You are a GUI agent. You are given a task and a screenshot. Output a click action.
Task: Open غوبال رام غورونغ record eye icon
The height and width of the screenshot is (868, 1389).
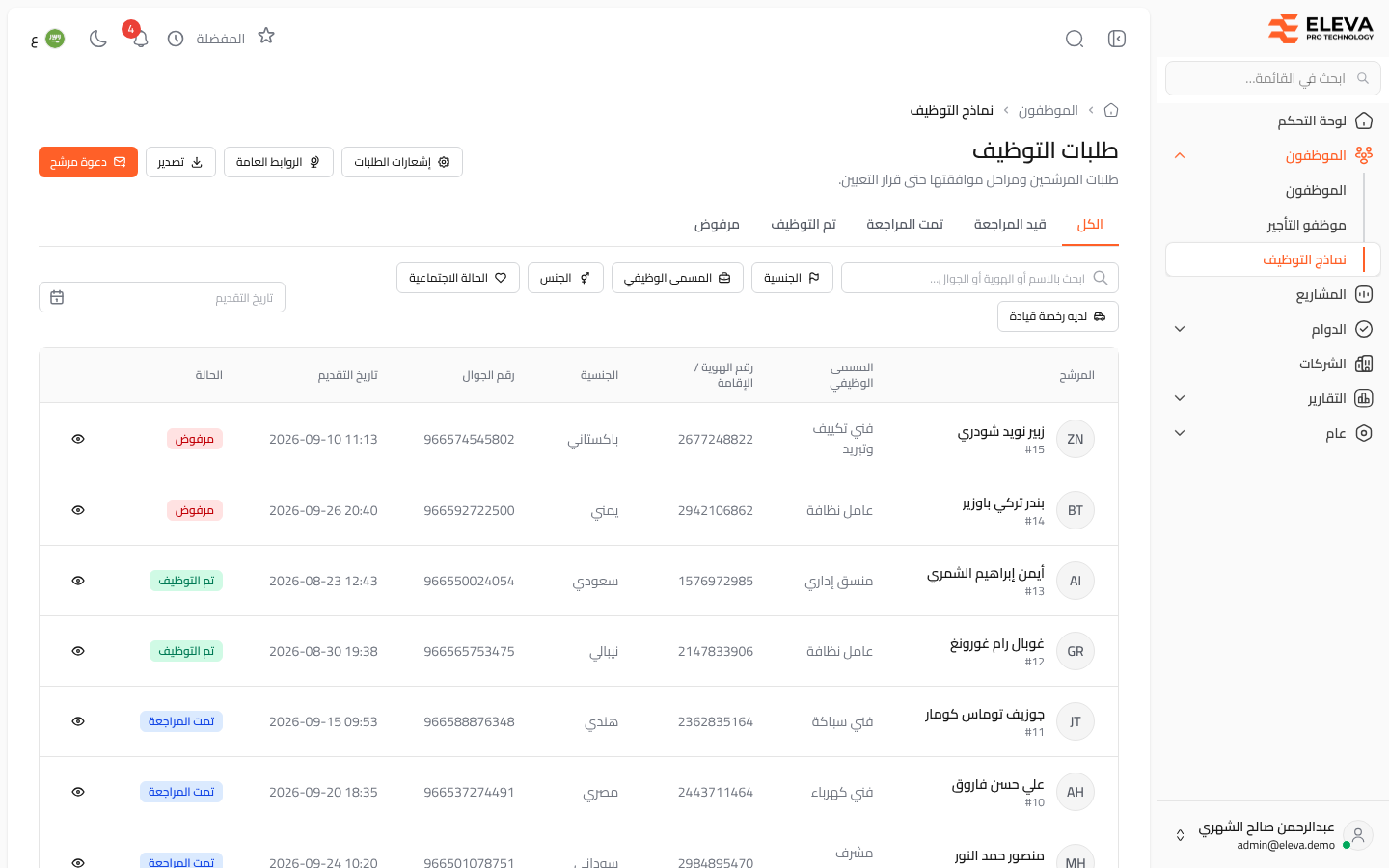click(78, 651)
